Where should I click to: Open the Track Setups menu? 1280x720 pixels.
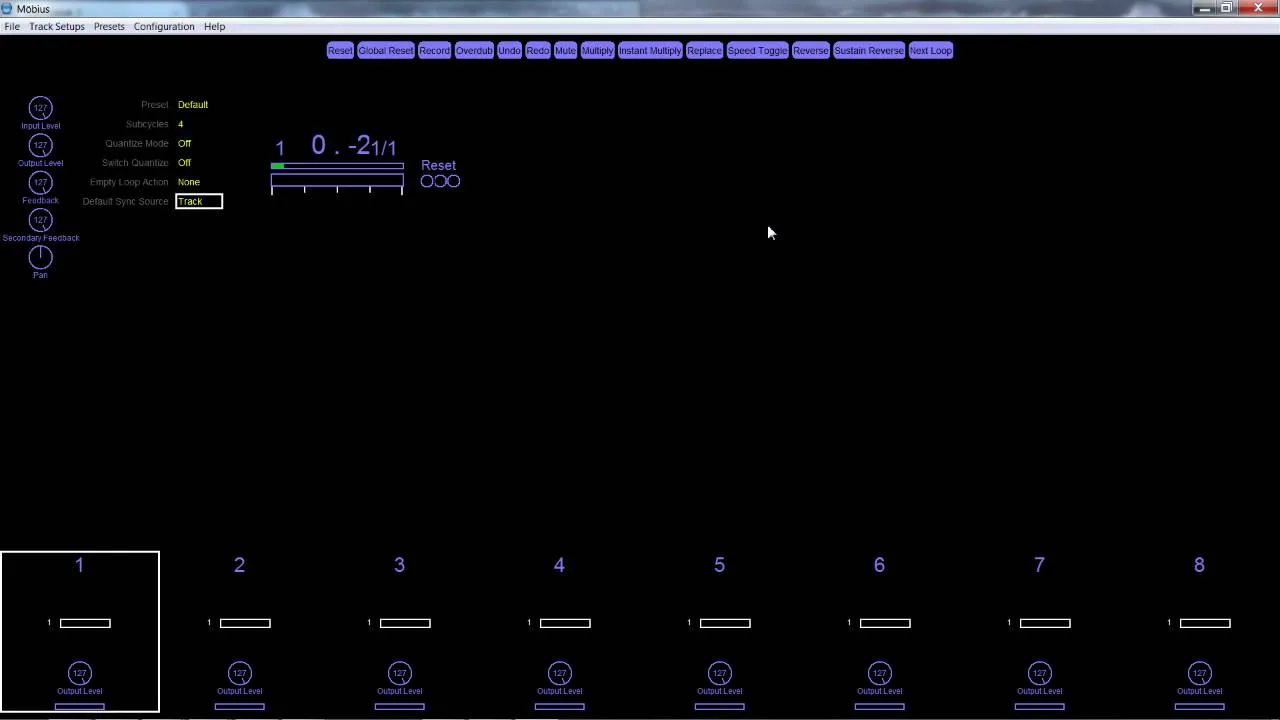click(x=57, y=26)
